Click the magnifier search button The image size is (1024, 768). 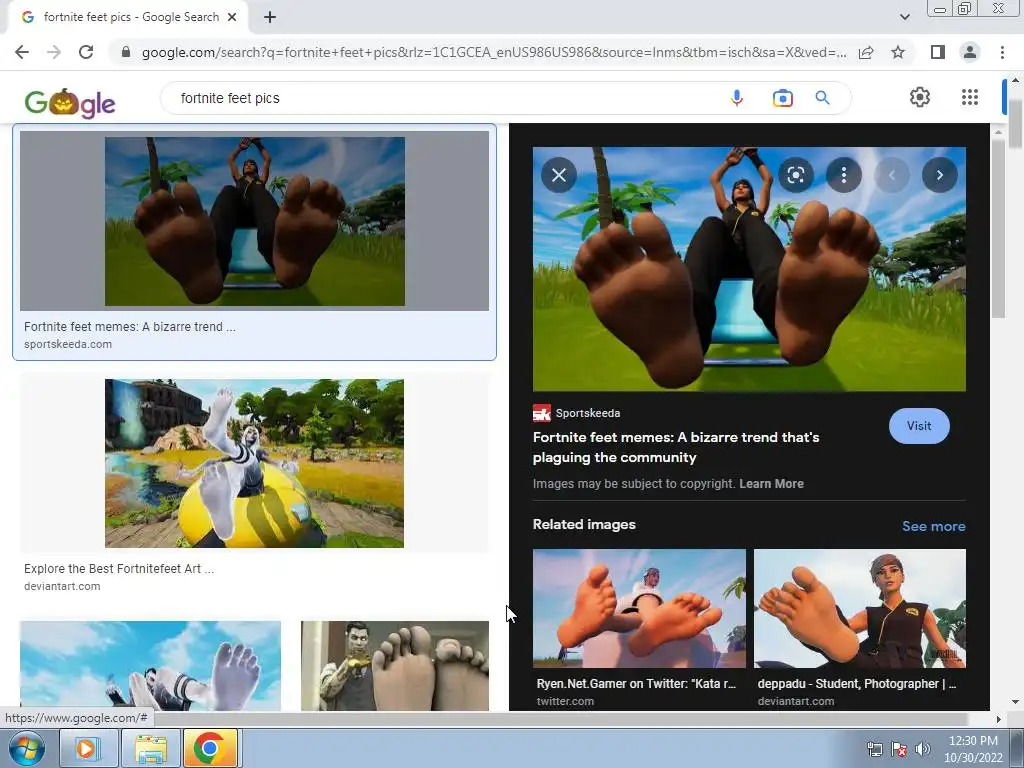pyautogui.click(x=822, y=98)
